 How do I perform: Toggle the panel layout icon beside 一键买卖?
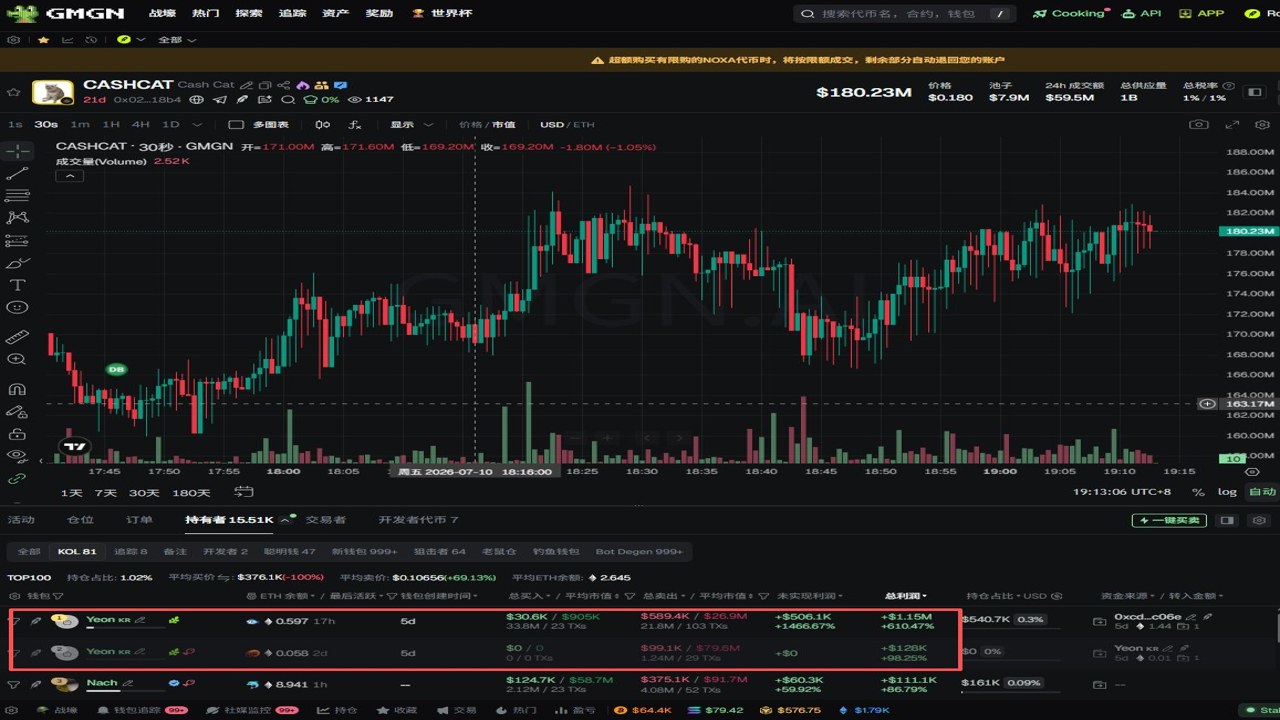tap(1228, 520)
